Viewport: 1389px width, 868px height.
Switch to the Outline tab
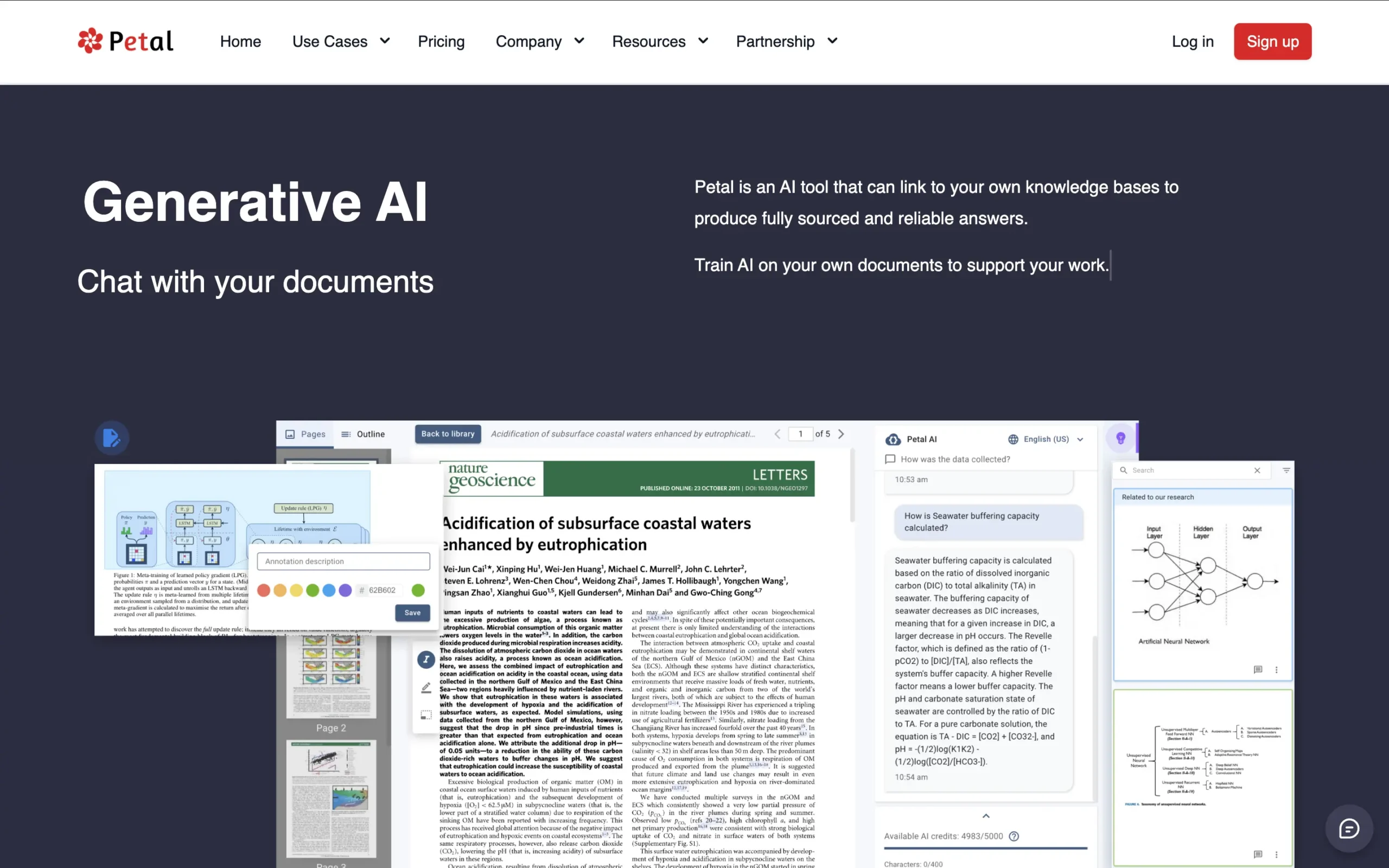pos(364,434)
